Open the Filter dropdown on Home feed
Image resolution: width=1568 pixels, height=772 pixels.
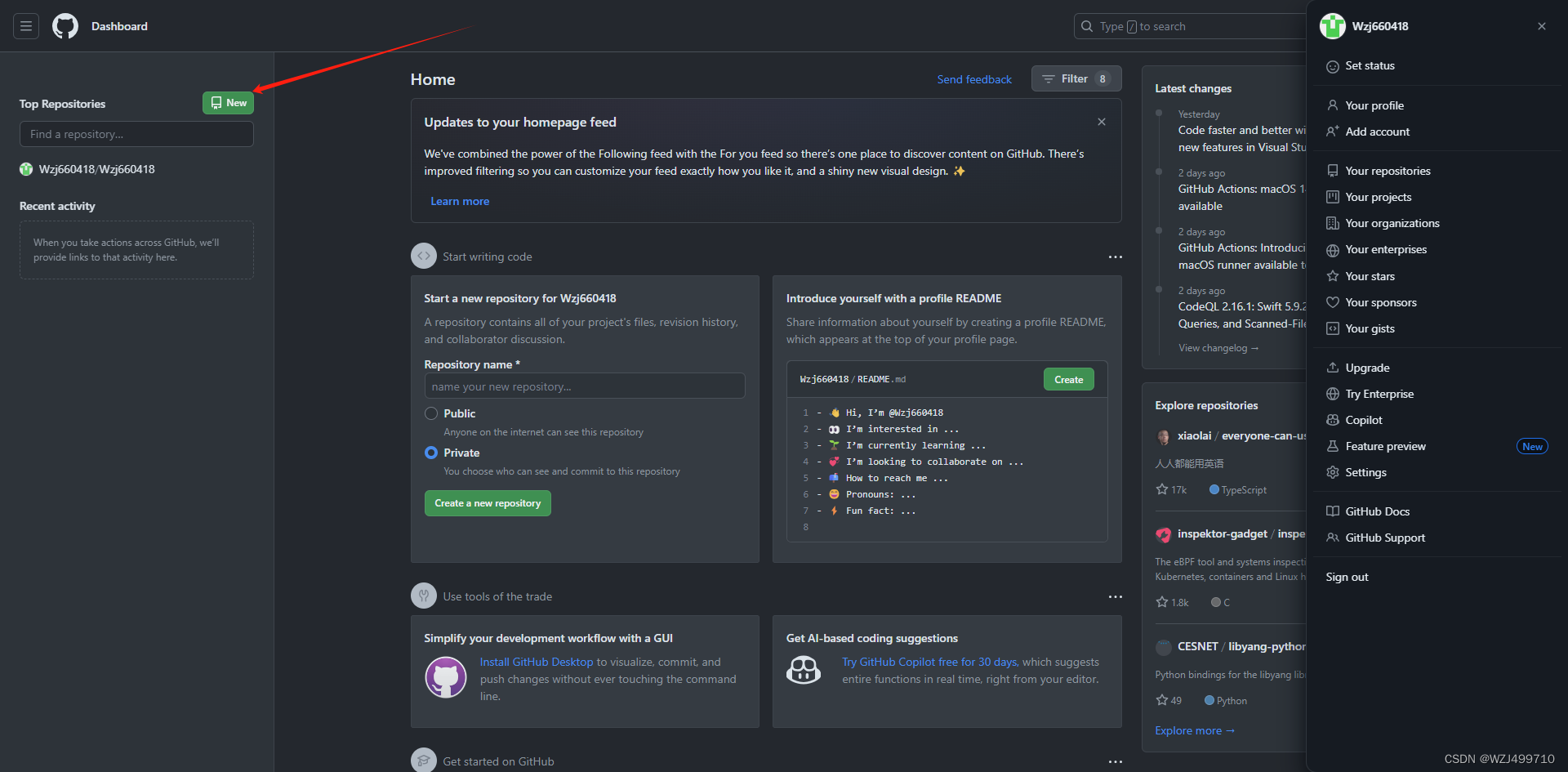click(1076, 78)
